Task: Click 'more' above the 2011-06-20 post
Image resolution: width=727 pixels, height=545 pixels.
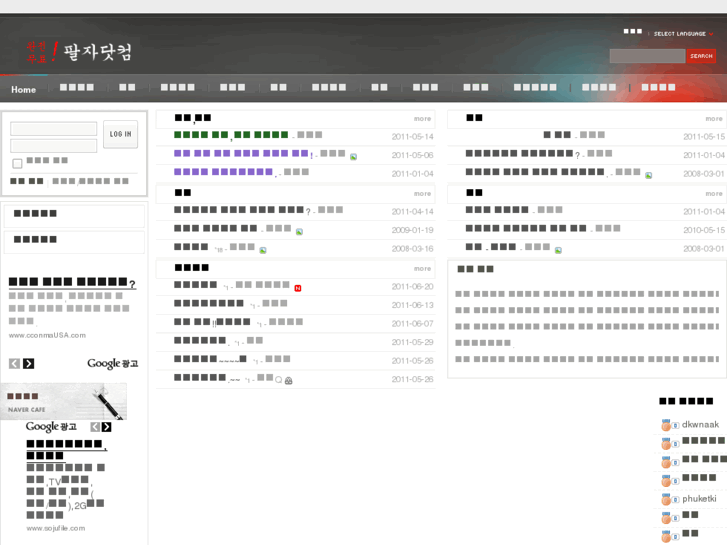Action: 422,269
